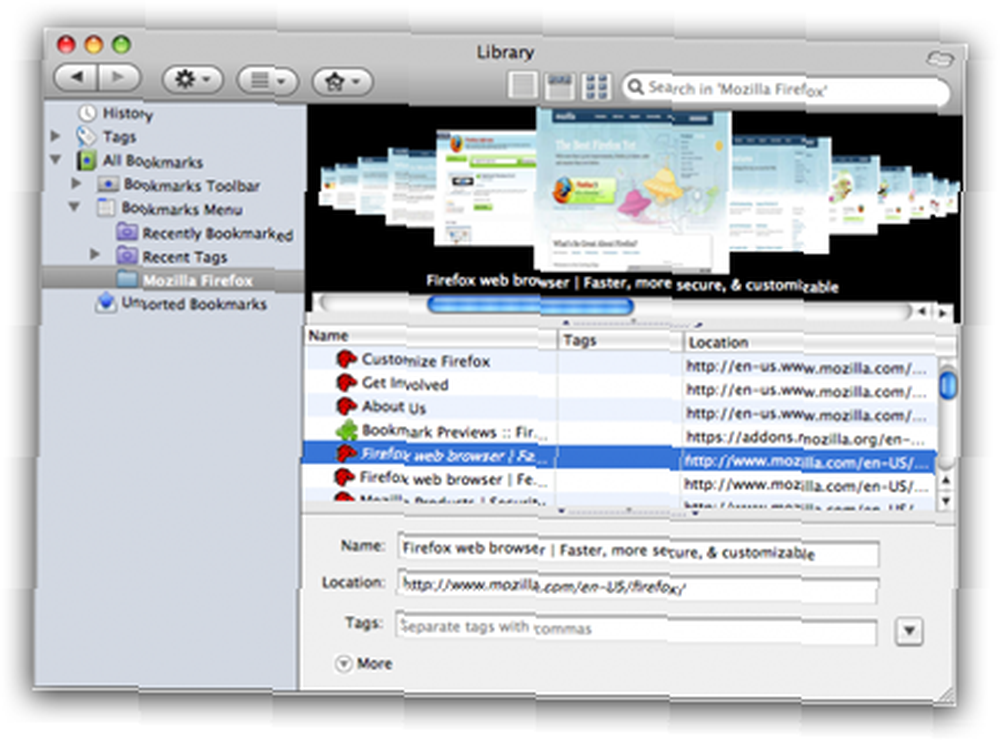Collapse the Bookmarks Menu folder
Image resolution: width=1000 pixels, height=741 pixels.
(75, 207)
